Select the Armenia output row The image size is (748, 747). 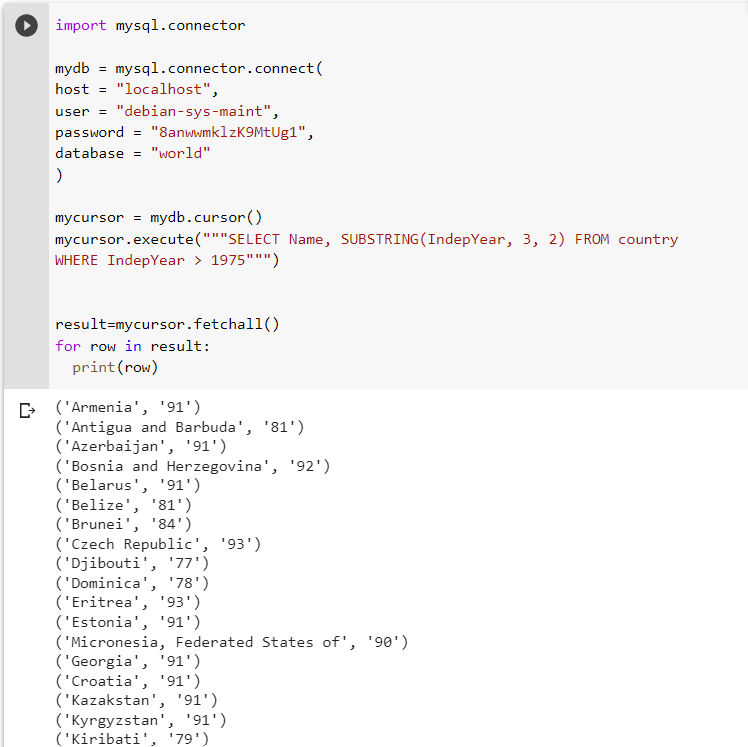coord(128,407)
